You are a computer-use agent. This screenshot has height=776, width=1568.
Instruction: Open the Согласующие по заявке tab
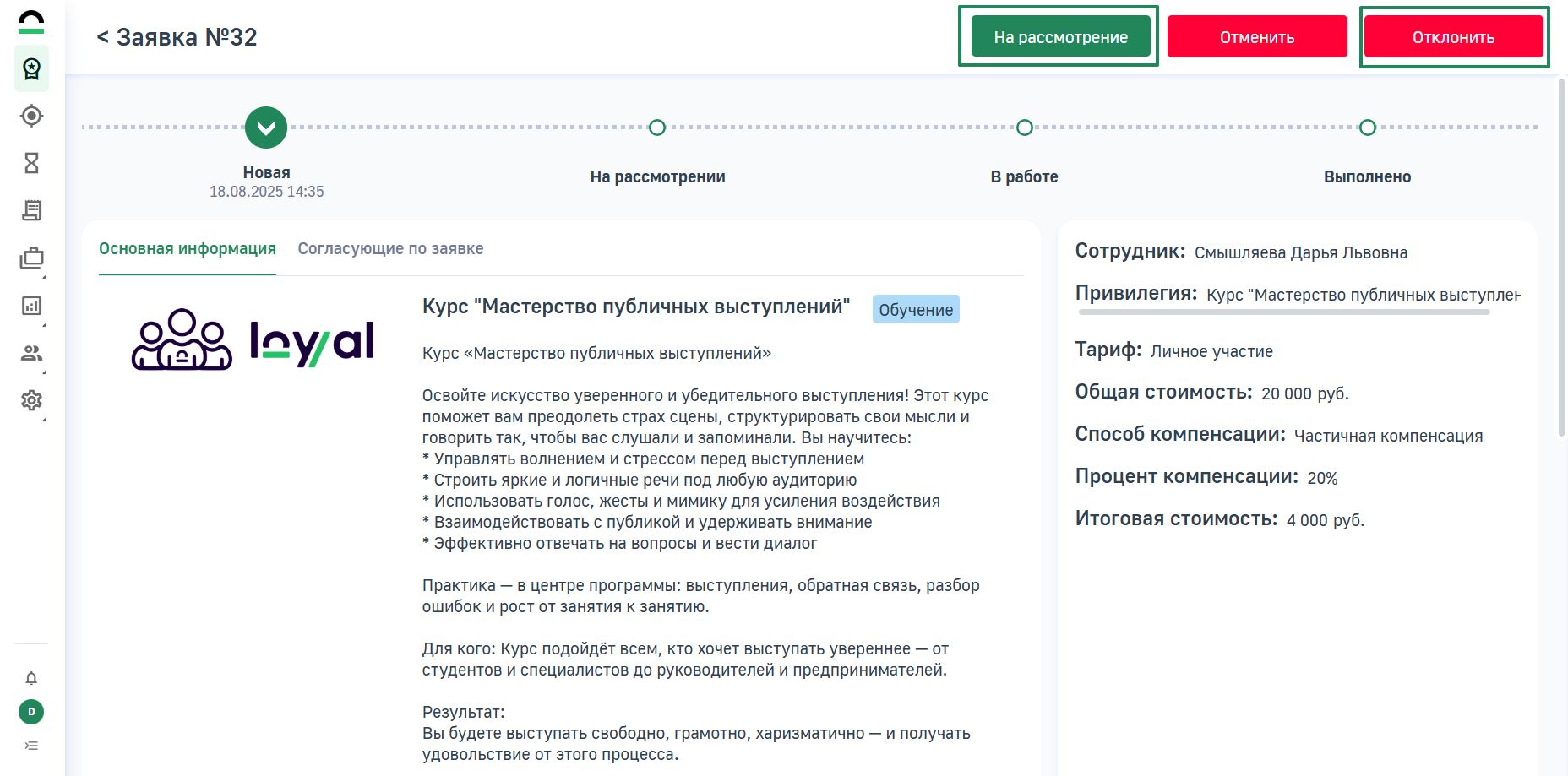pyautogui.click(x=390, y=249)
